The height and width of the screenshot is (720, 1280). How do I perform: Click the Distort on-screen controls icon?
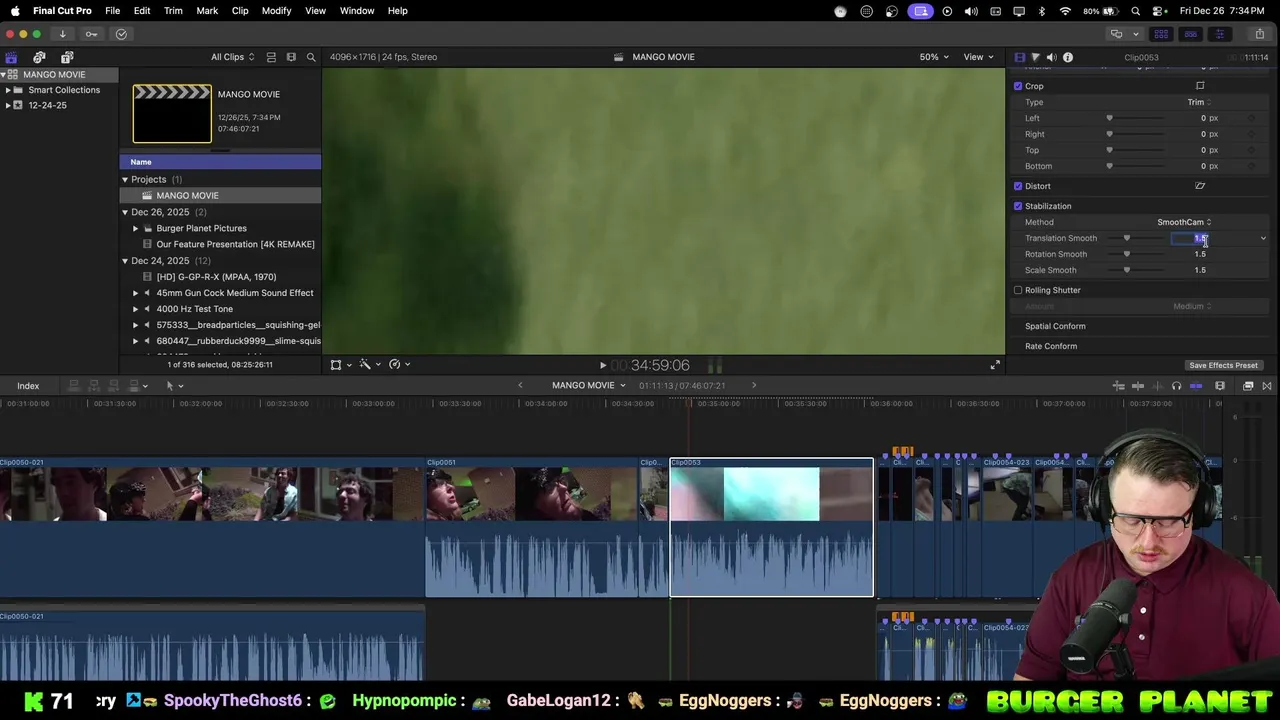[x=1200, y=186]
